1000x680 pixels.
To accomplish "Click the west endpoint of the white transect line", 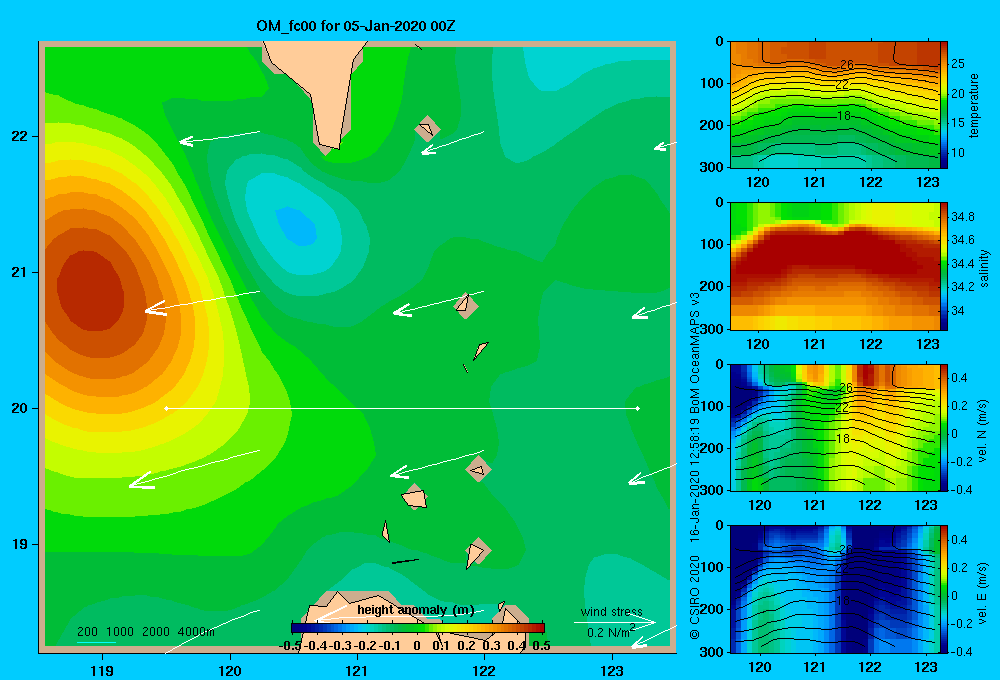I will (x=166, y=408).
